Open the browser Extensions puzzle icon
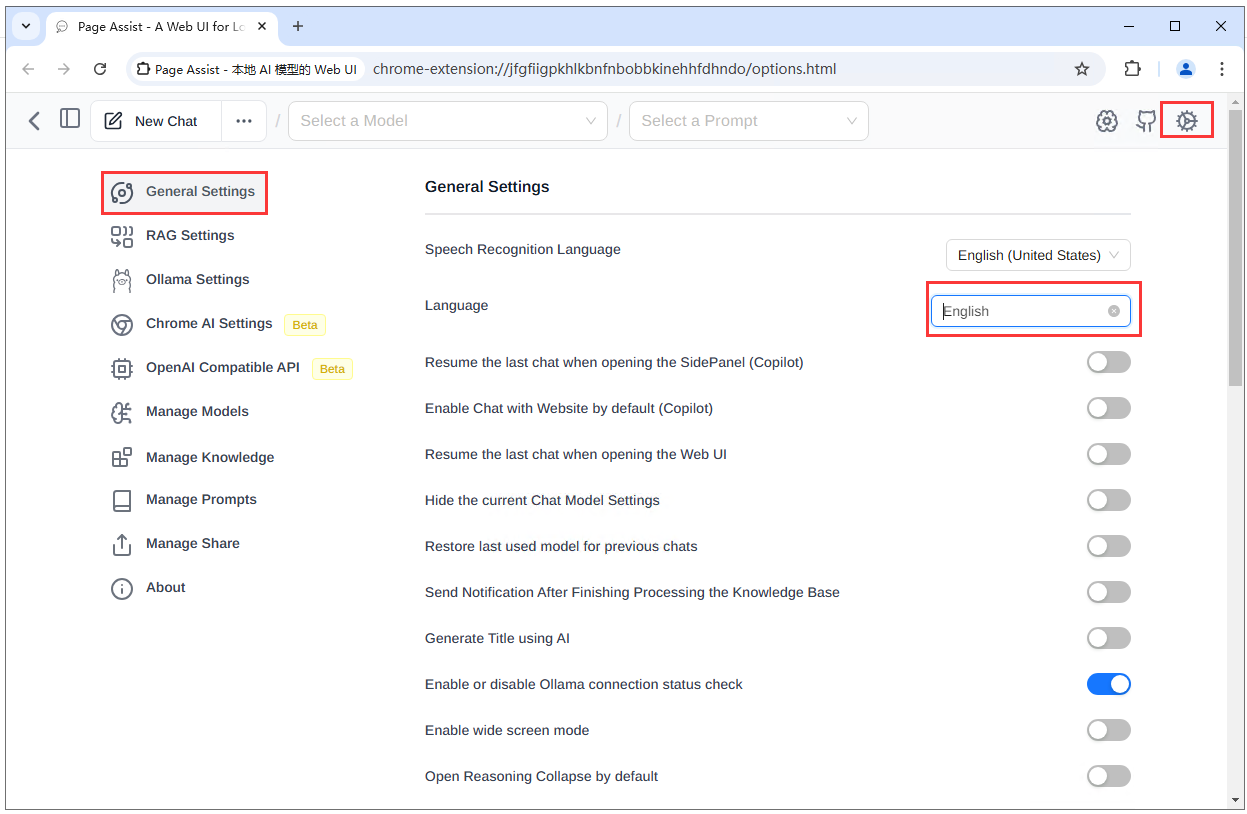The image size is (1247, 814). point(1132,69)
